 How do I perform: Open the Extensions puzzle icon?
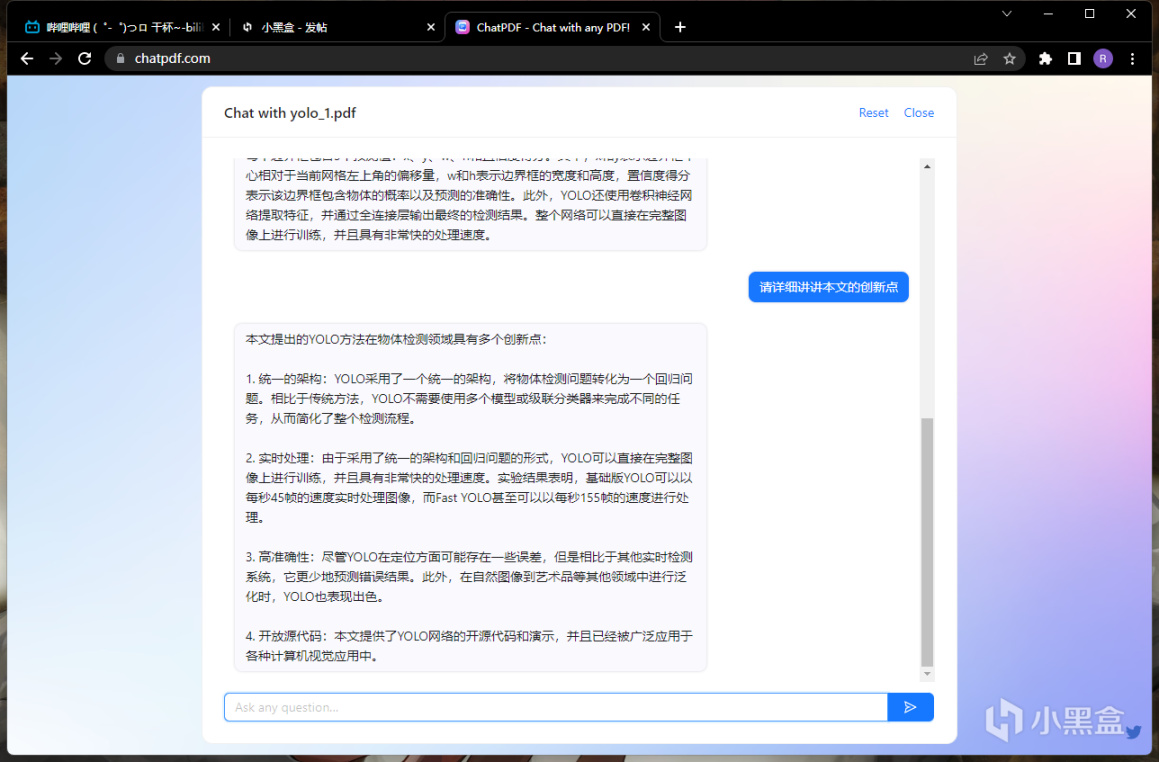(x=1045, y=58)
